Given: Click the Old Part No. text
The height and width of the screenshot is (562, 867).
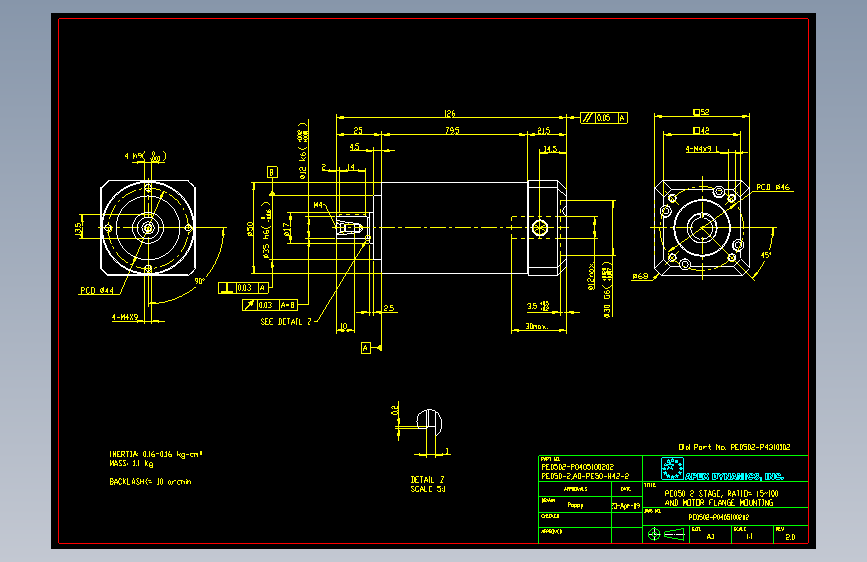Looking at the screenshot, I should [x=734, y=447].
